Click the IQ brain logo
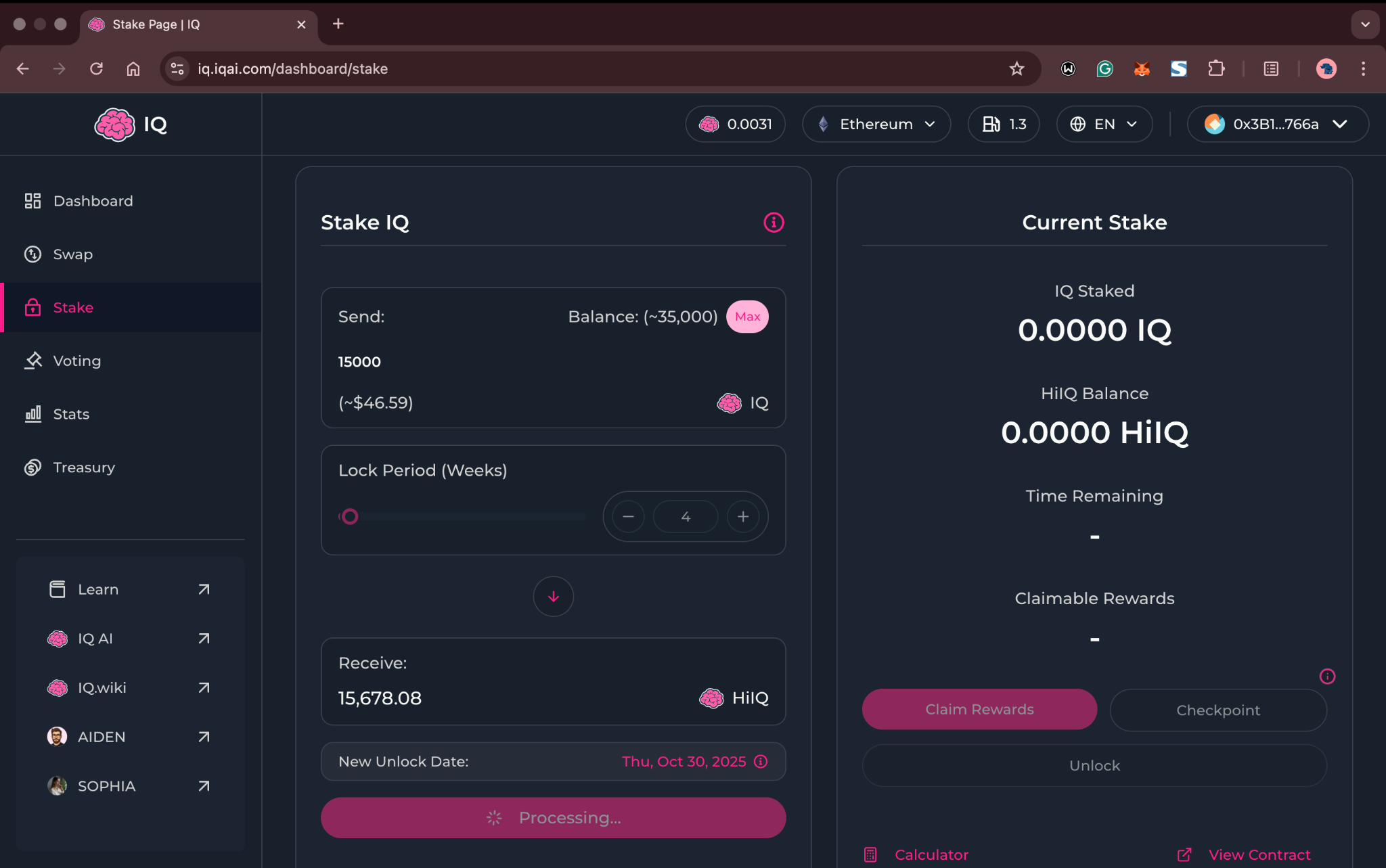 [115, 124]
